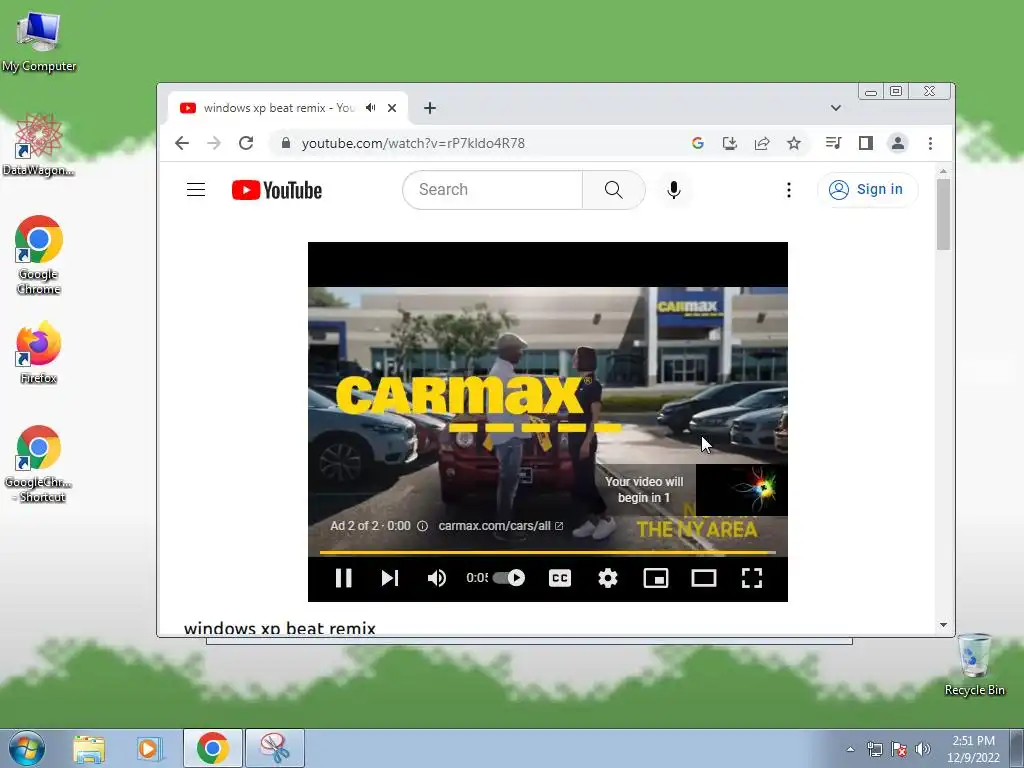This screenshot has width=1024, height=768.
Task: Open network tray icon
Action: (x=874, y=749)
